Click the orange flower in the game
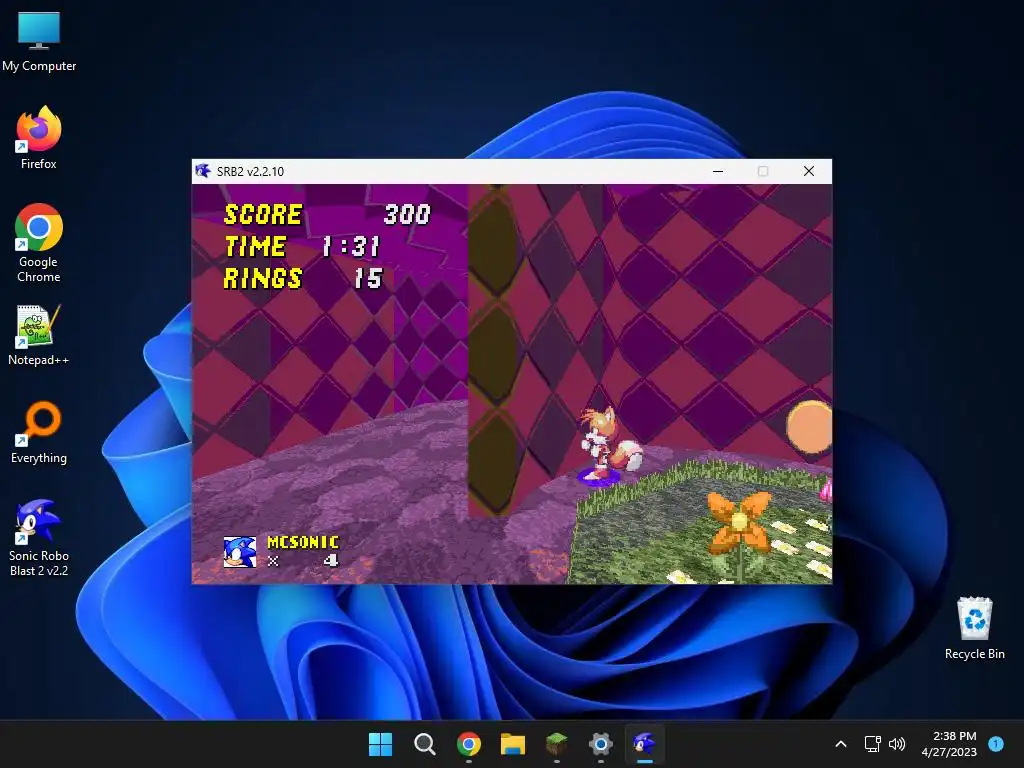 tap(739, 521)
